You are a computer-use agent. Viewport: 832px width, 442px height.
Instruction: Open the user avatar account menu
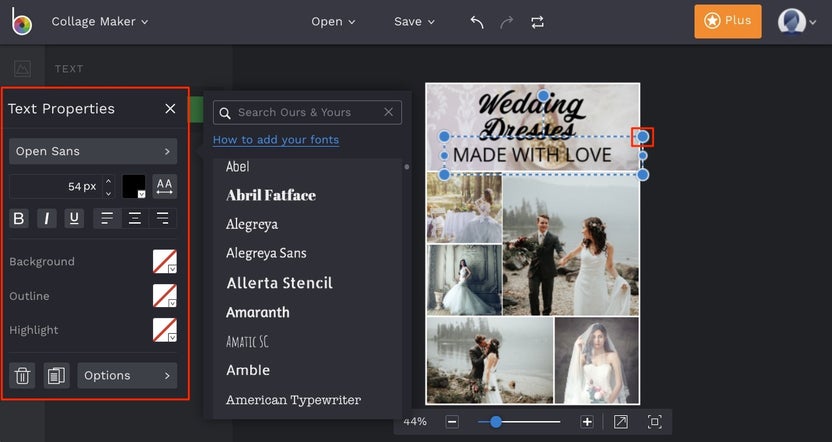pyautogui.click(x=796, y=22)
